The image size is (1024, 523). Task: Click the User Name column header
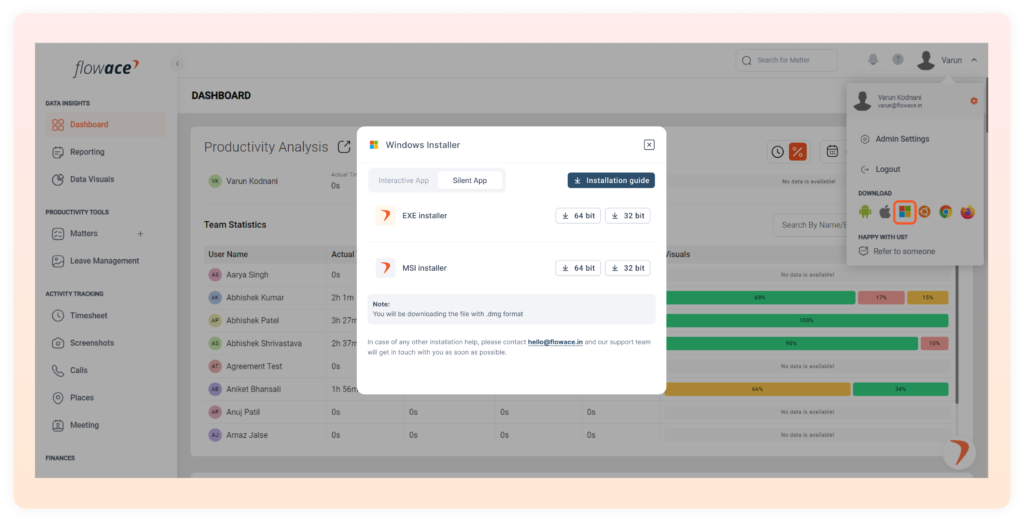pos(228,255)
